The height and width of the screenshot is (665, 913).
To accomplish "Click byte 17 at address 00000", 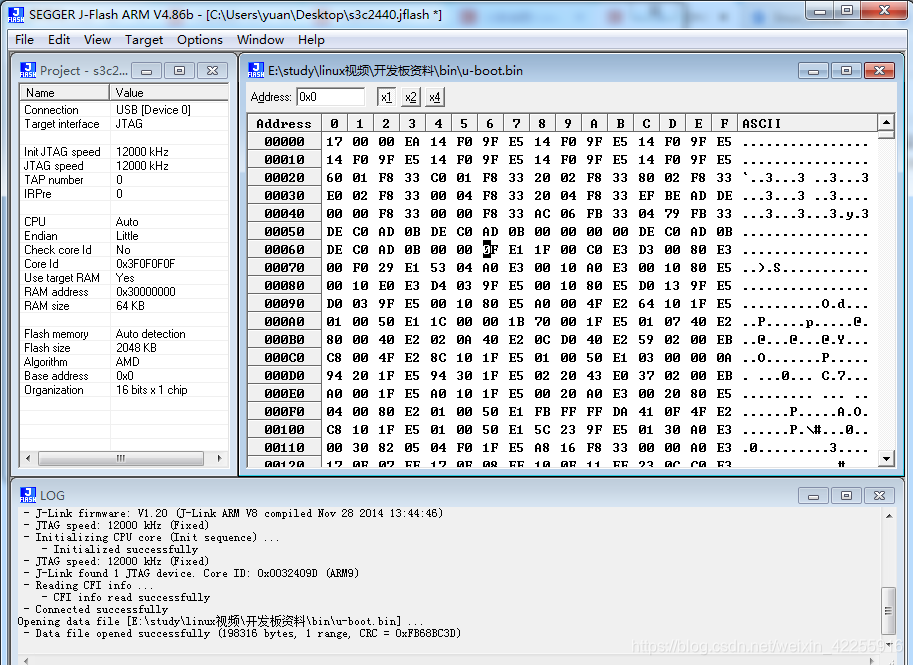I will [x=334, y=142].
